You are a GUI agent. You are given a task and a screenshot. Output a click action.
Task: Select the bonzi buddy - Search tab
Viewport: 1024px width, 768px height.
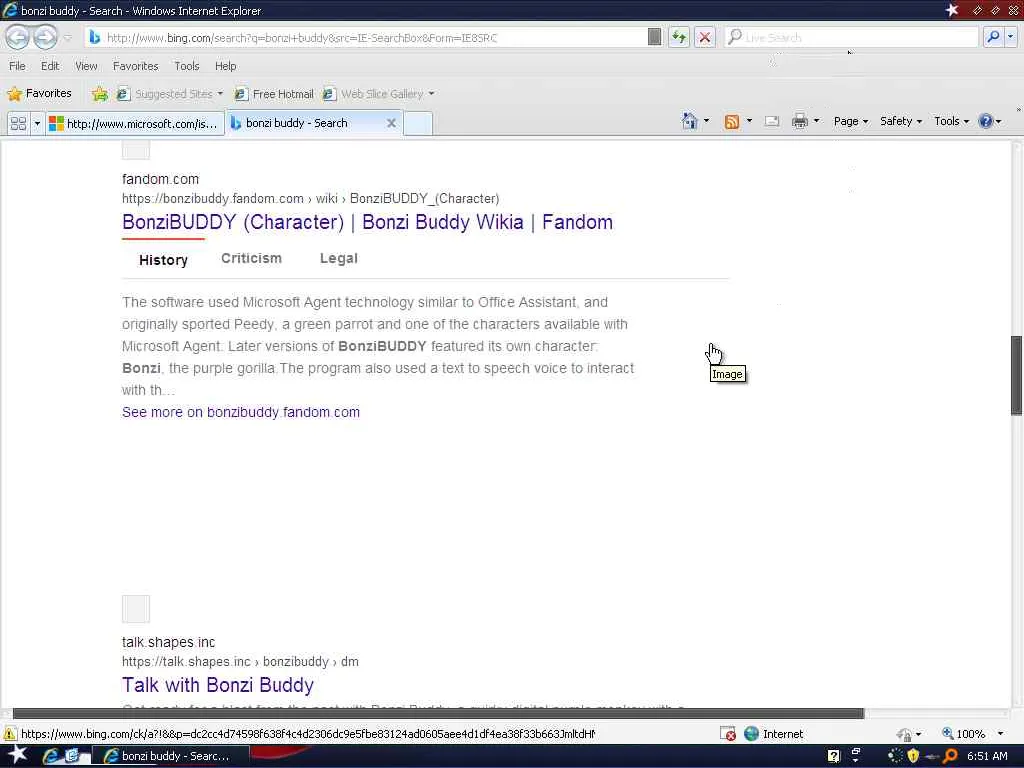tap(297, 123)
